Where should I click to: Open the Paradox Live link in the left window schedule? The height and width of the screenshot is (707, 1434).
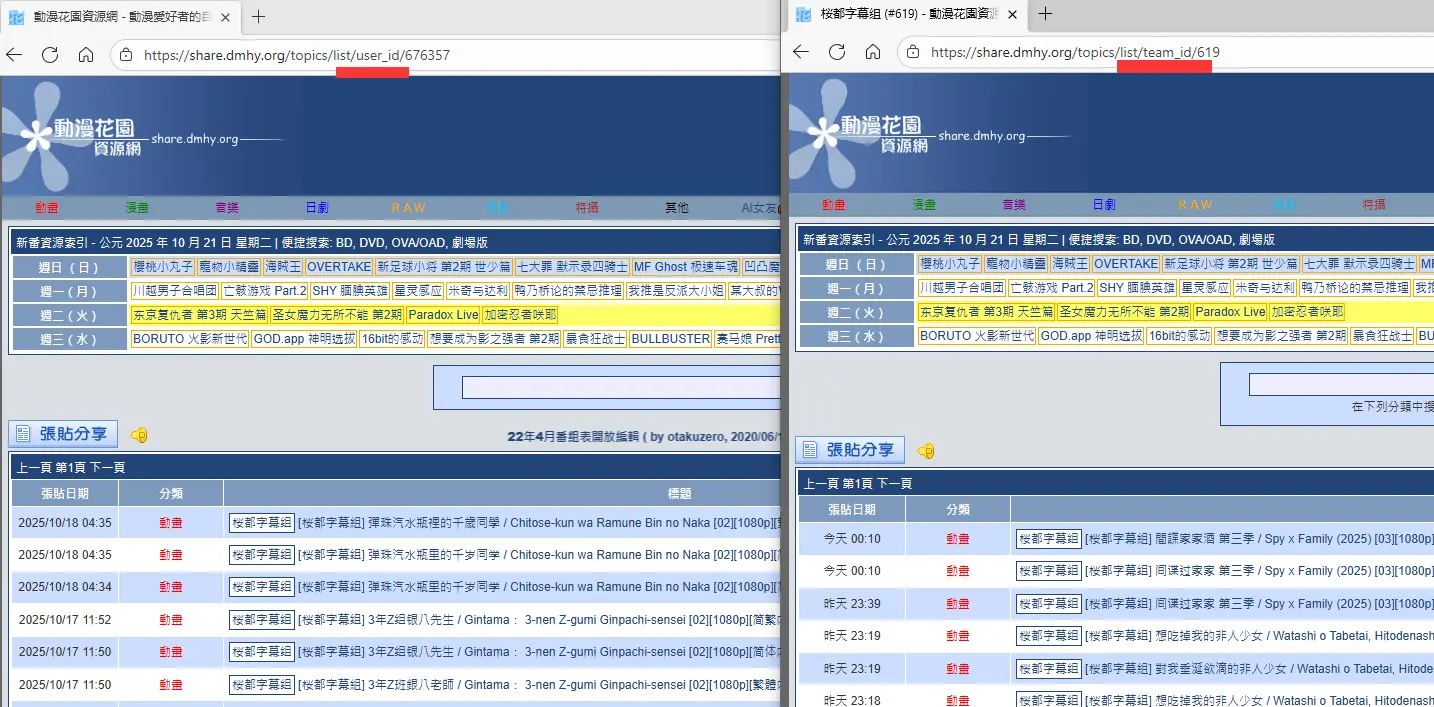443,314
